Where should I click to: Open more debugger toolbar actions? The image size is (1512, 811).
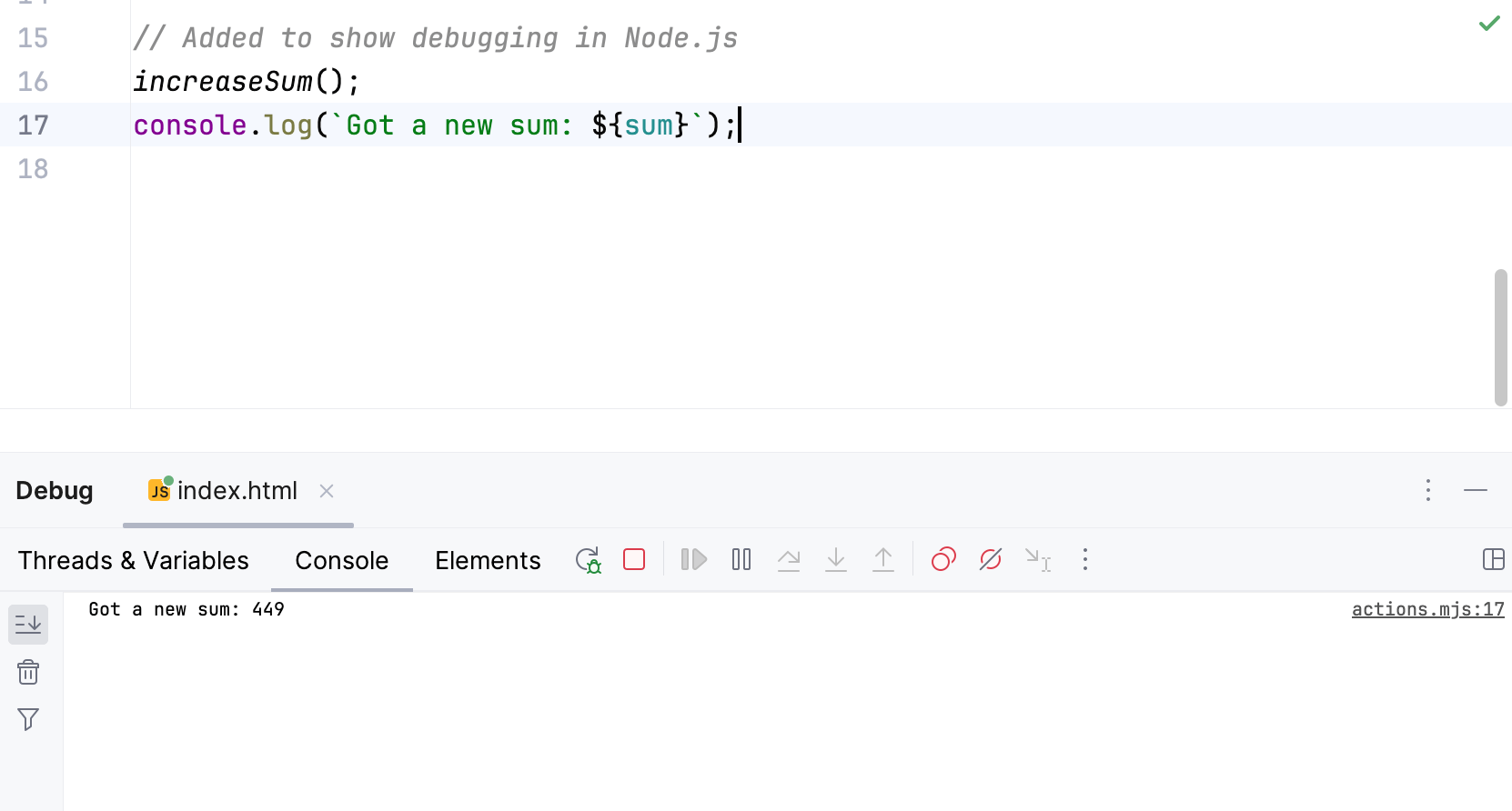[x=1085, y=559]
